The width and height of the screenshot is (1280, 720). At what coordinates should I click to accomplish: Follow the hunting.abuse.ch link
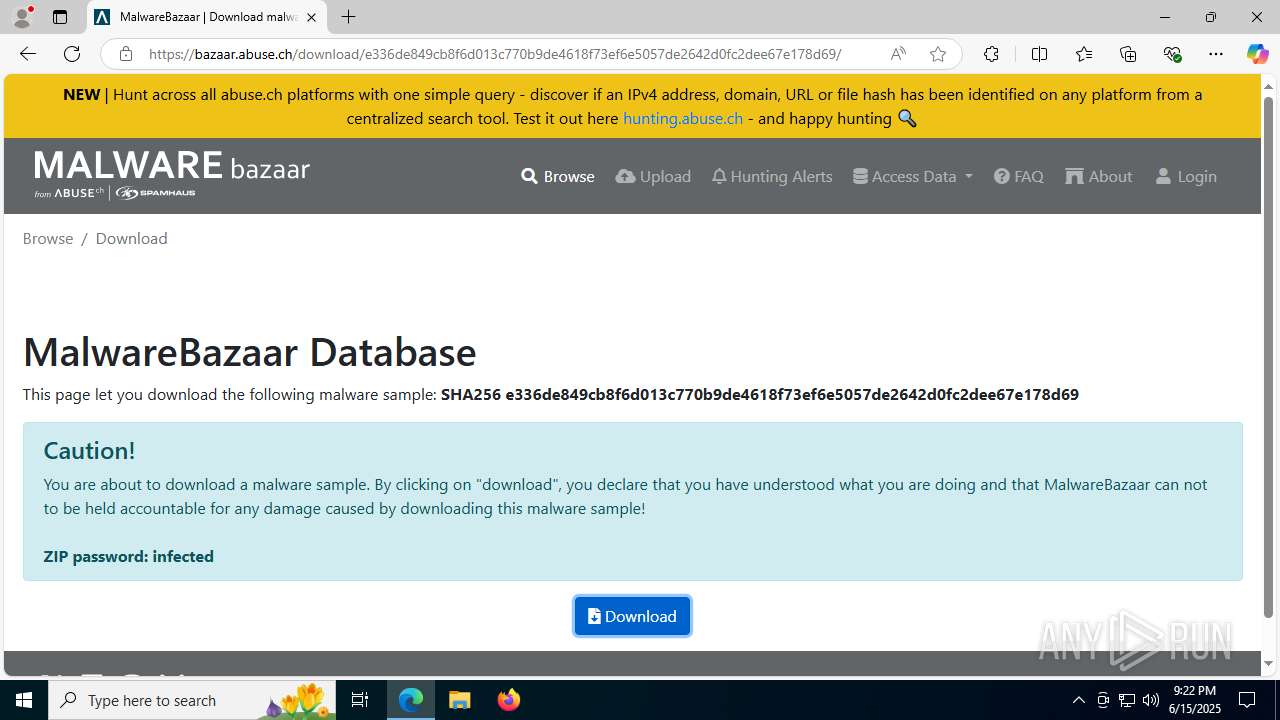683,118
